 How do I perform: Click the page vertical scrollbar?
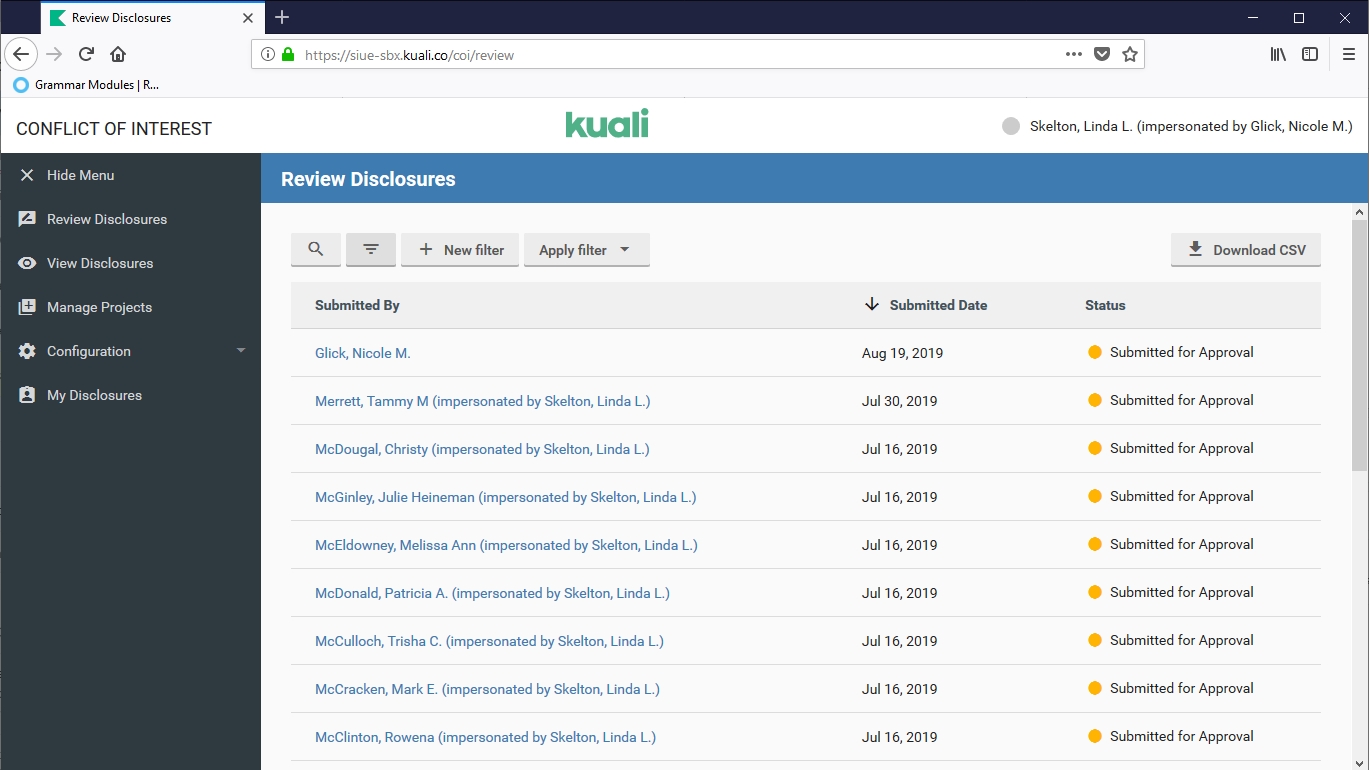tap(1359, 340)
